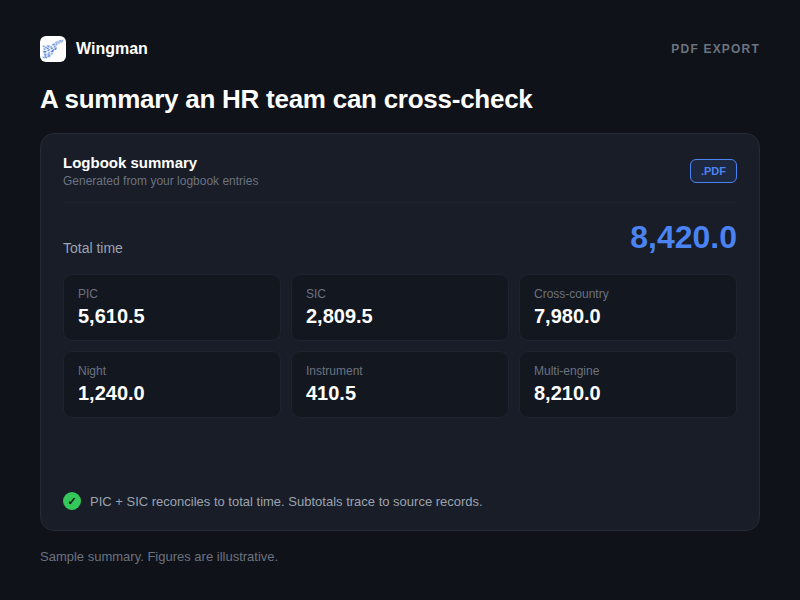Click the Total time label
This screenshot has width=800, height=600.
pyautogui.click(x=93, y=248)
